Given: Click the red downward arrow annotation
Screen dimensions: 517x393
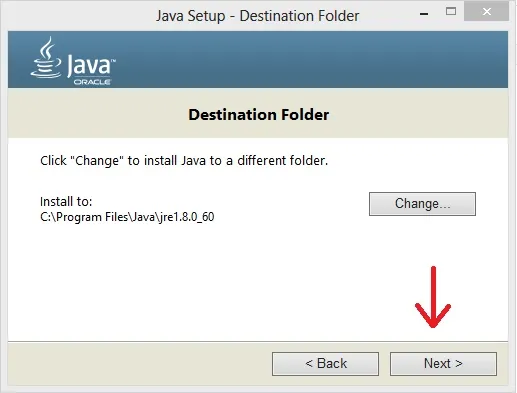Looking at the screenshot, I should (433, 297).
